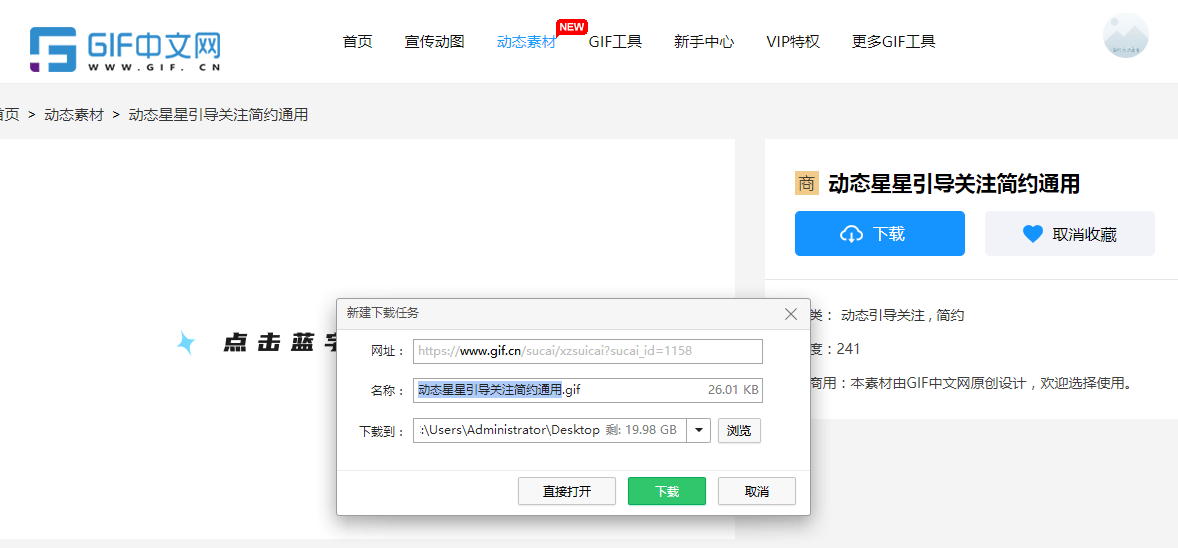1178x548 pixels.
Task: Click the 下载到 path field
Action: coord(549,430)
